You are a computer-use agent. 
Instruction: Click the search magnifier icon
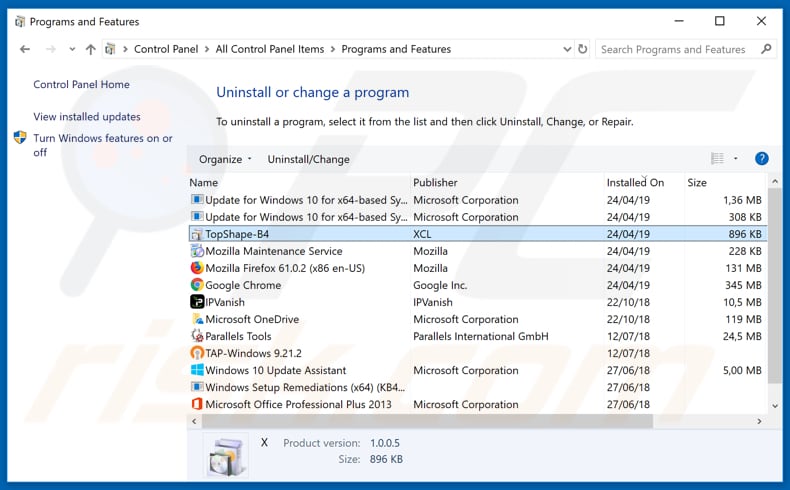click(766, 49)
